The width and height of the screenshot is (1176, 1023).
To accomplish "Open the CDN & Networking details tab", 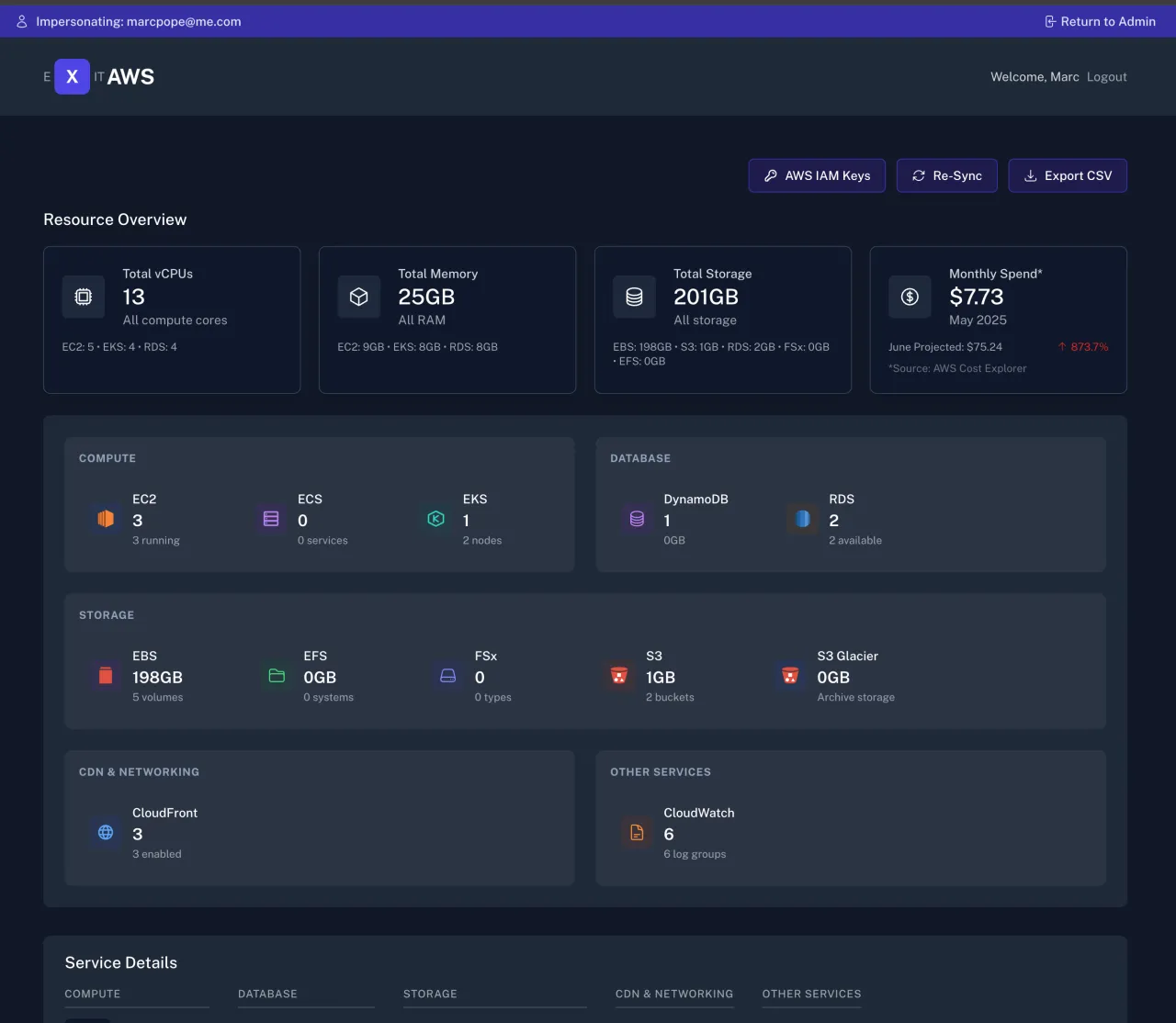I will point(674,994).
